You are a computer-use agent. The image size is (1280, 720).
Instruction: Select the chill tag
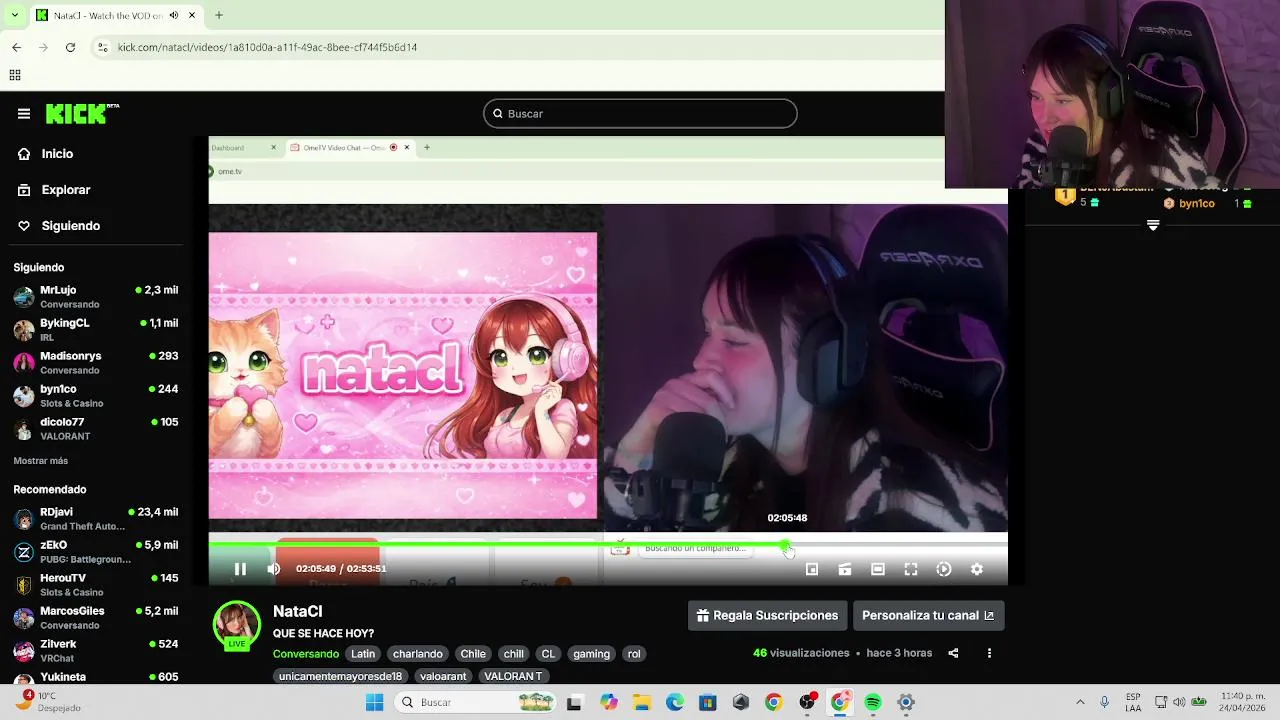click(x=514, y=654)
